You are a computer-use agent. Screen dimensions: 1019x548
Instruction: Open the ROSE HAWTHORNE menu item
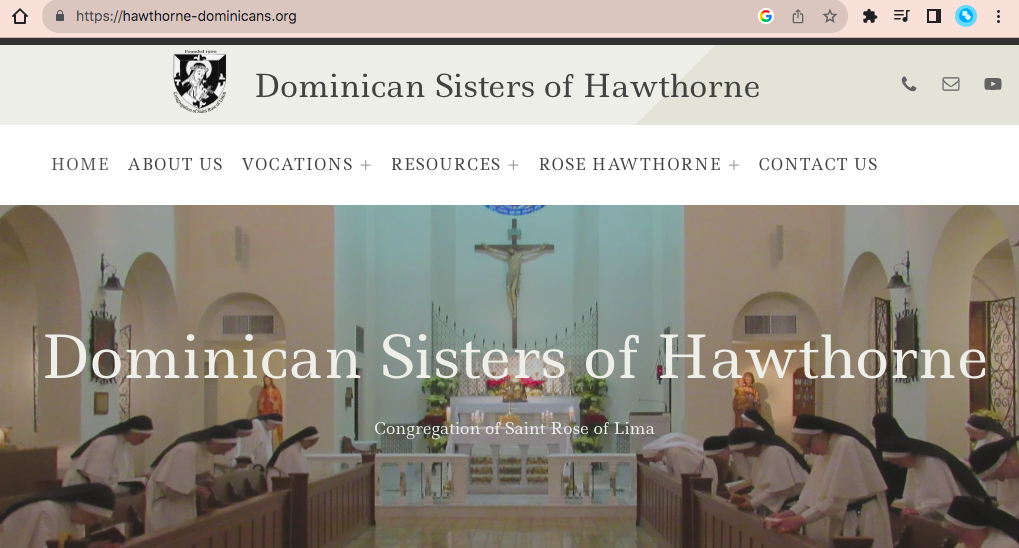pyautogui.click(x=630, y=164)
